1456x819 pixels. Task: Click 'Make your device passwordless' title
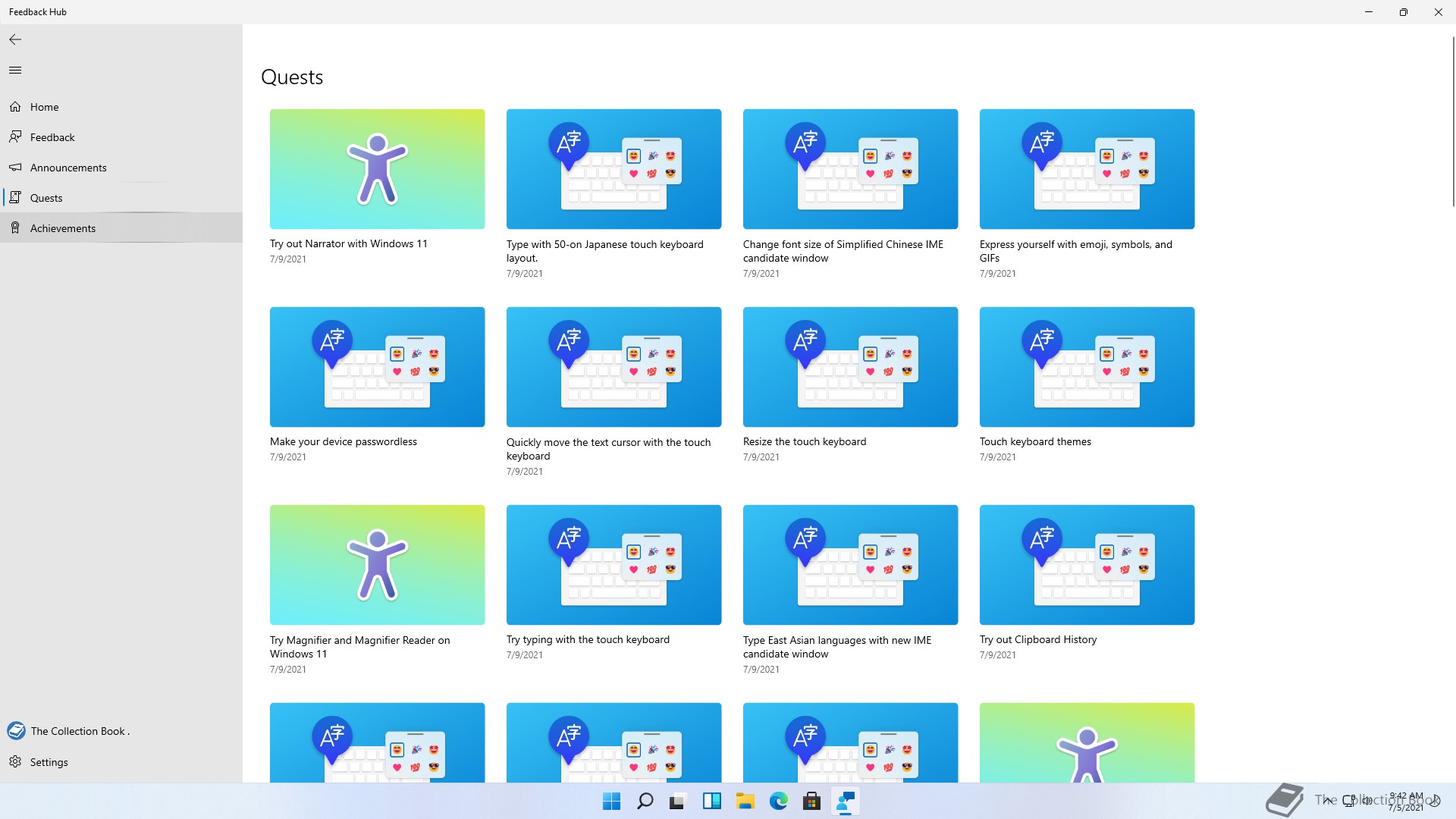(x=344, y=441)
